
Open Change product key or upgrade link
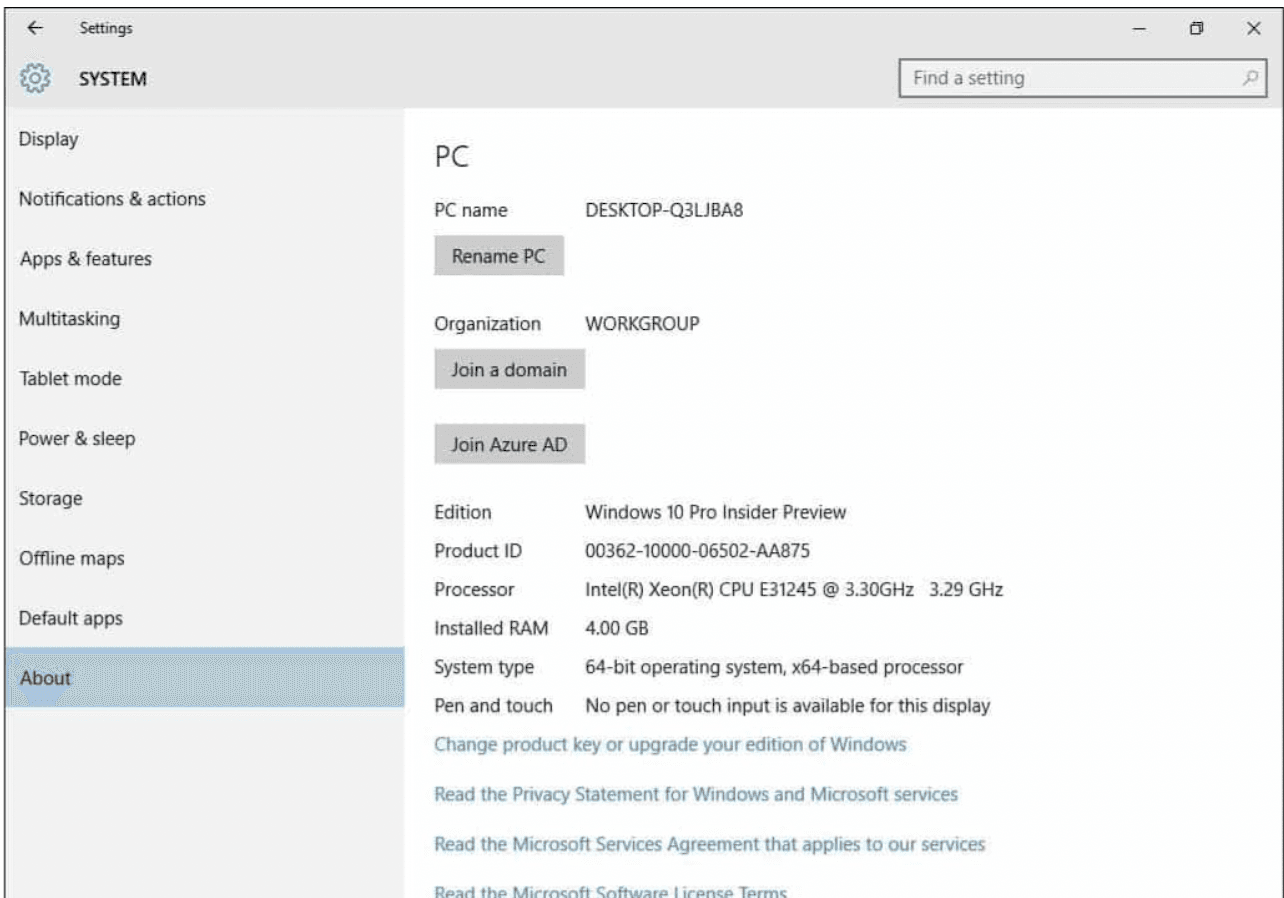670,745
